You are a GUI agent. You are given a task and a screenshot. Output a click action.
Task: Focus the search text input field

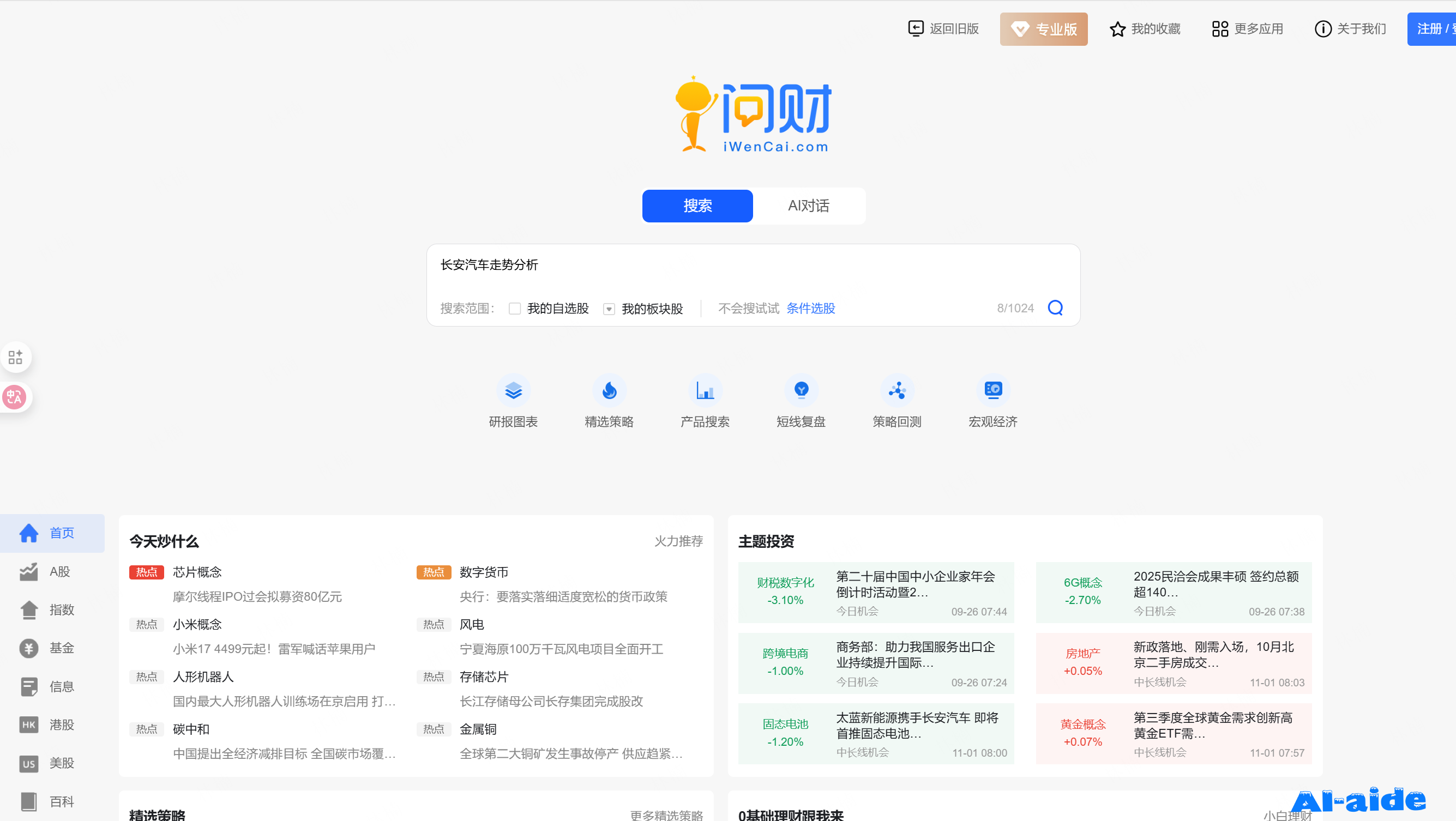[x=753, y=265]
